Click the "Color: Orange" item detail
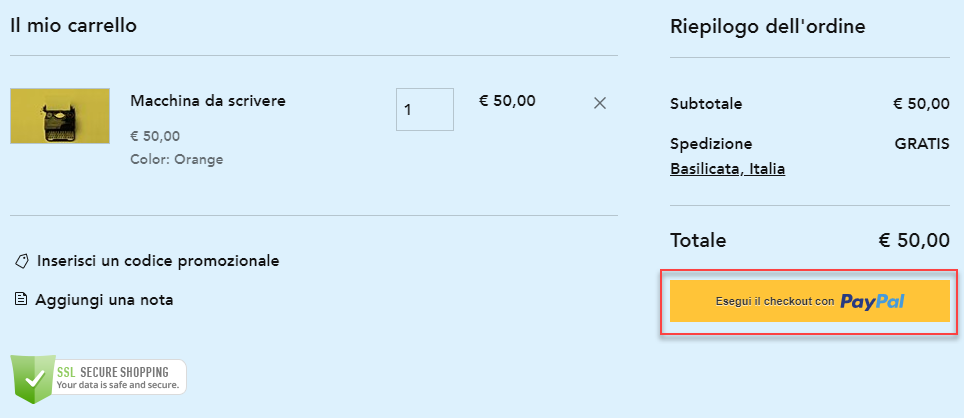964x418 pixels. [177, 159]
